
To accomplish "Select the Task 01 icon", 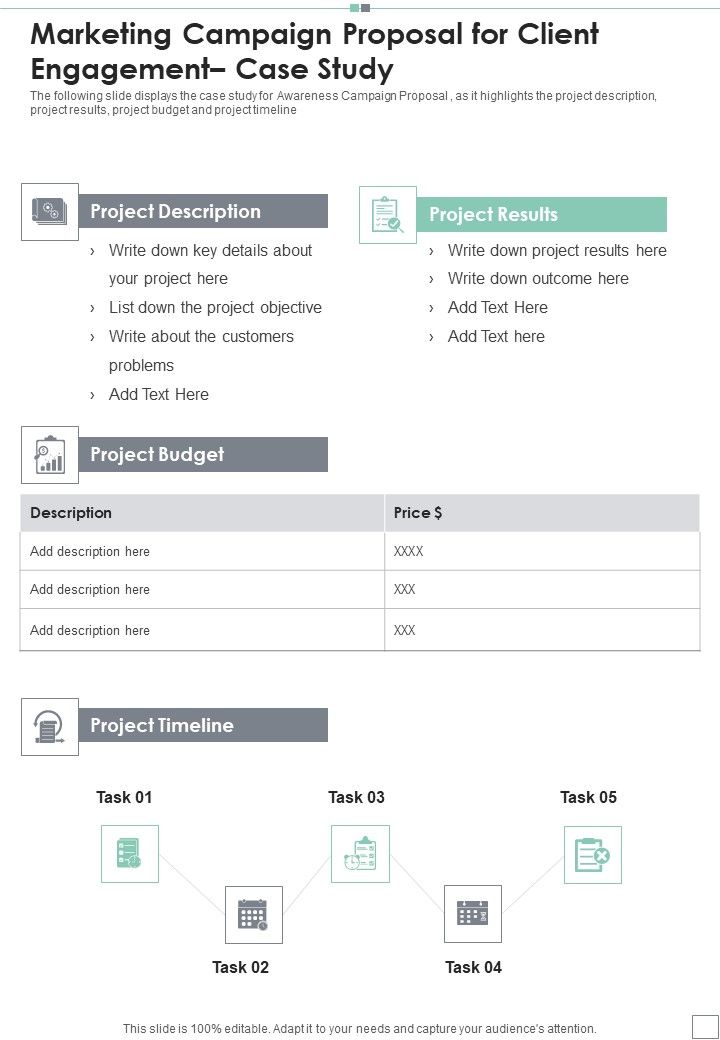I will pyautogui.click(x=129, y=853).
